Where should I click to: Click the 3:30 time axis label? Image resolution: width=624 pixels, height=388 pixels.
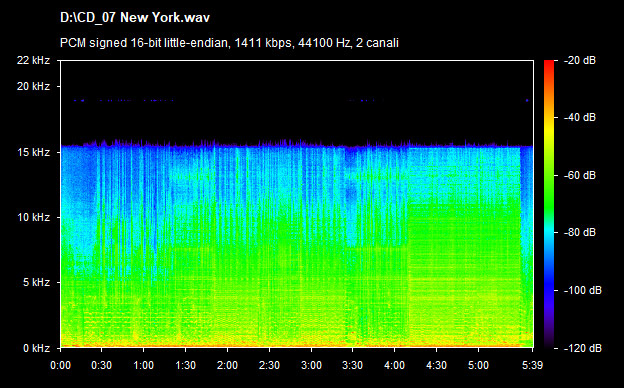click(x=353, y=365)
